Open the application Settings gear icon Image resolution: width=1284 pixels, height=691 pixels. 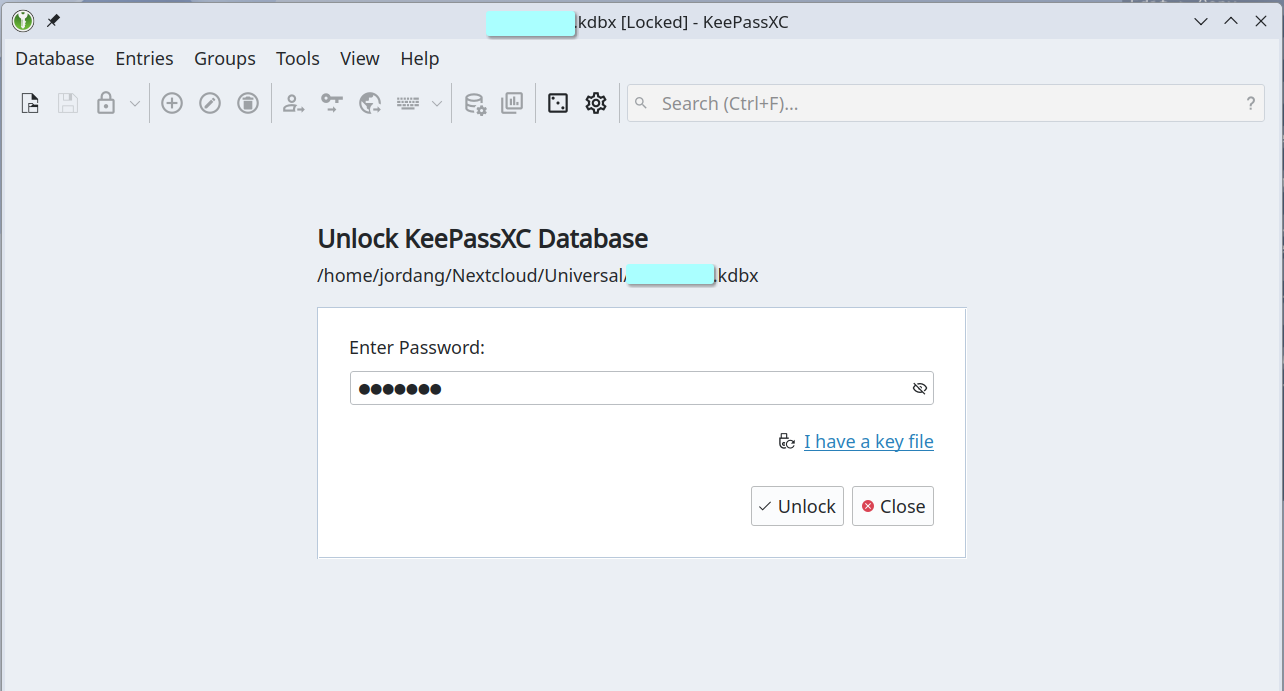click(596, 103)
